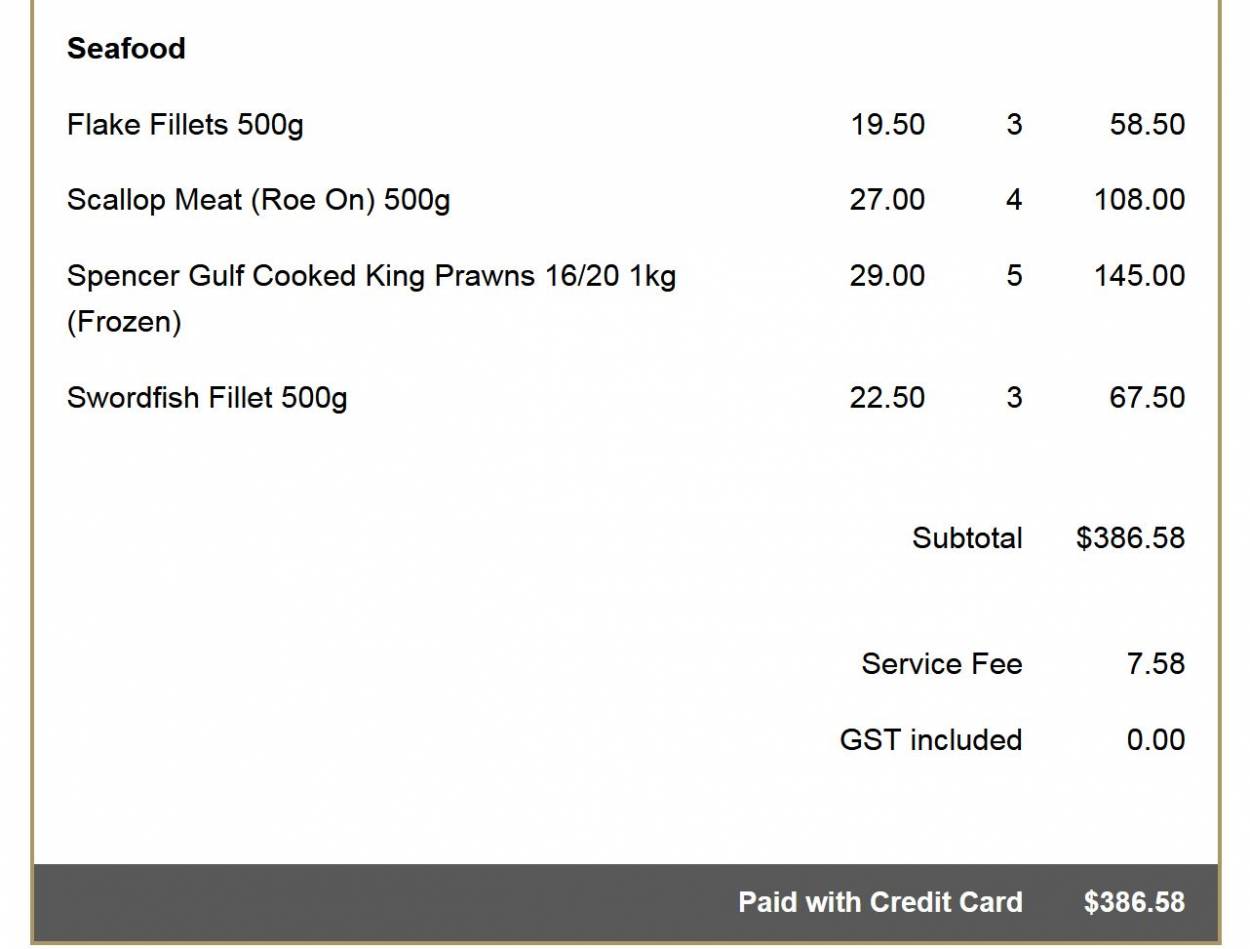
Task: Click the Service Fee amount 7.58
Action: [x=1156, y=664]
